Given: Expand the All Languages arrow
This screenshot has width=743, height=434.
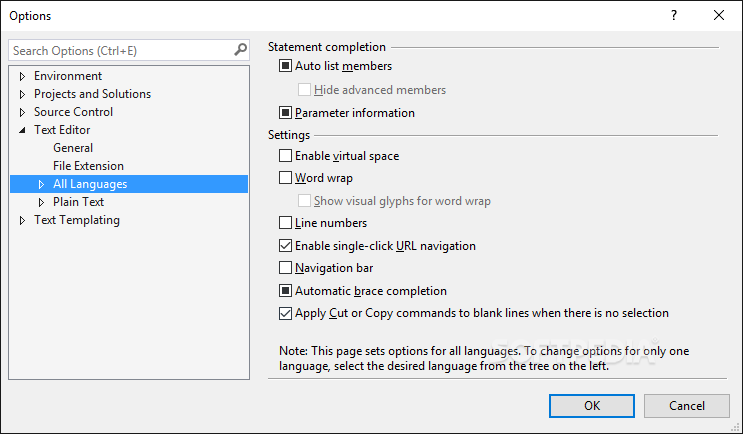Looking at the screenshot, I should click(41, 184).
